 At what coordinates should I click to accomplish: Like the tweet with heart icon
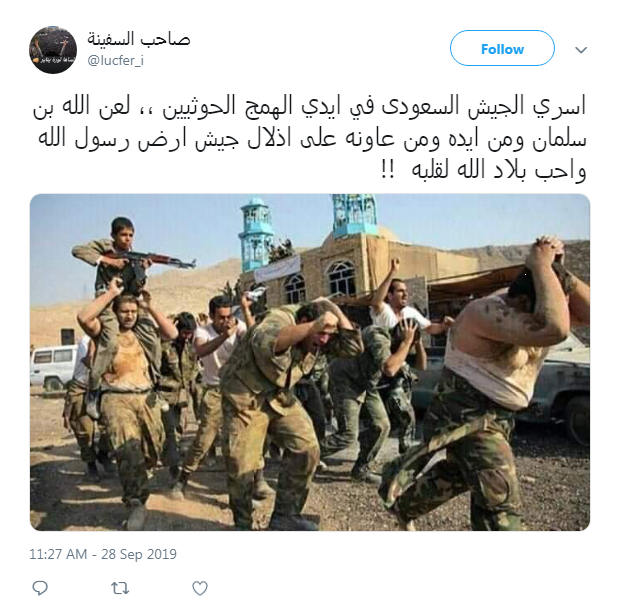point(200,588)
